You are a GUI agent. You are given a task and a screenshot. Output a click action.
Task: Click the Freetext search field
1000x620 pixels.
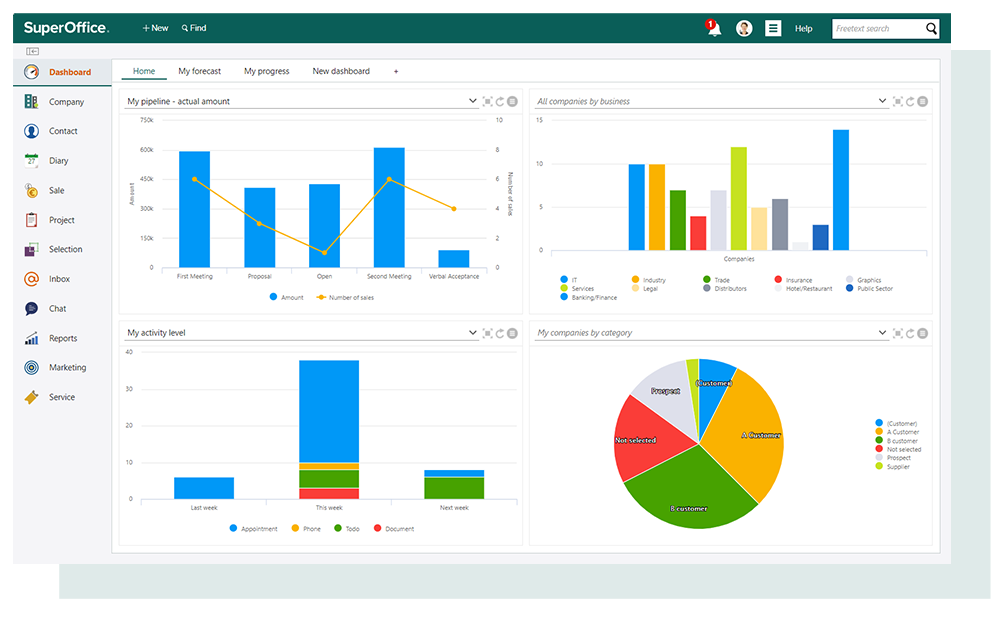(x=877, y=29)
